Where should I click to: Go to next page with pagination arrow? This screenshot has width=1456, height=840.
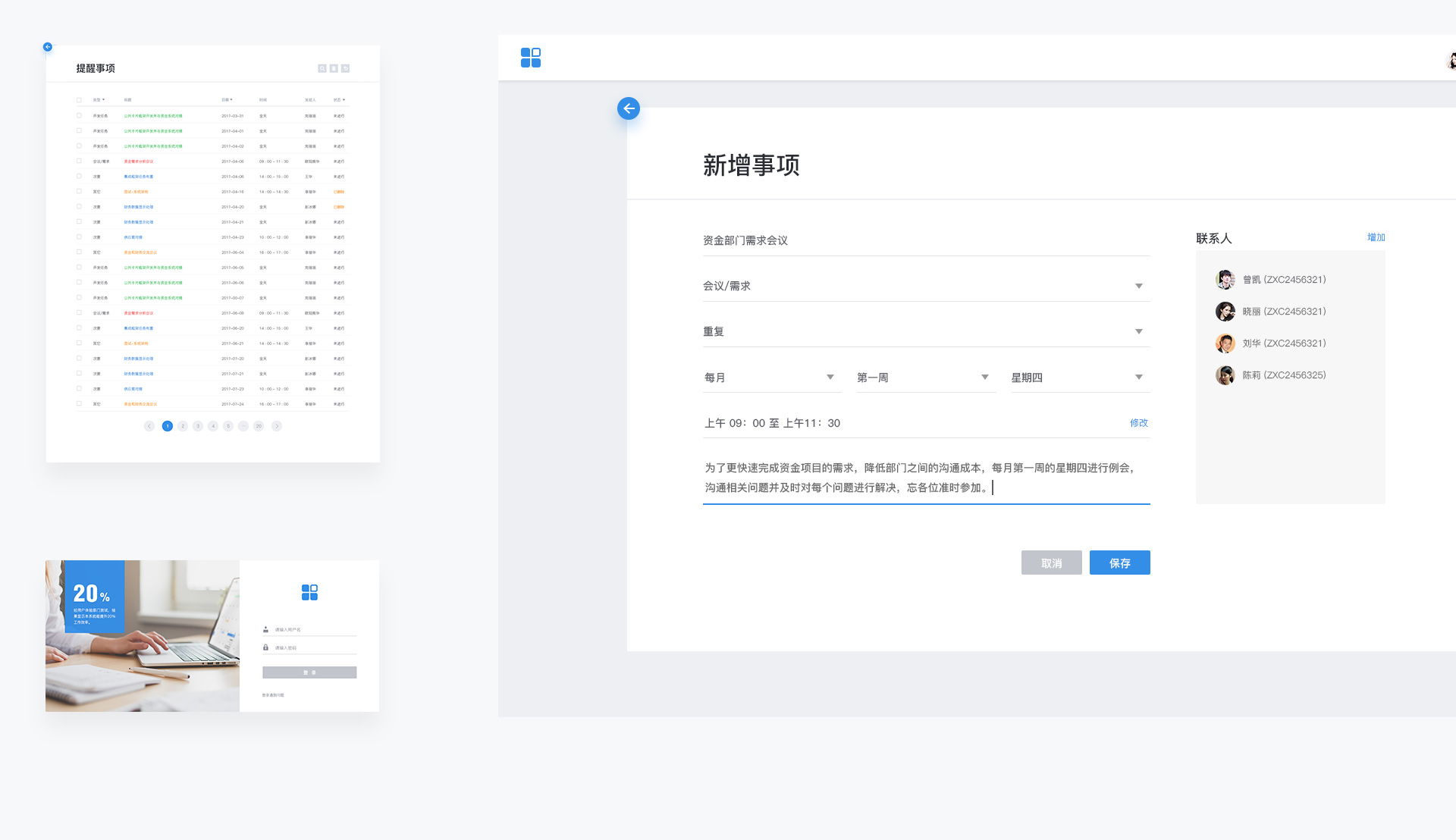click(x=277, y=426)
